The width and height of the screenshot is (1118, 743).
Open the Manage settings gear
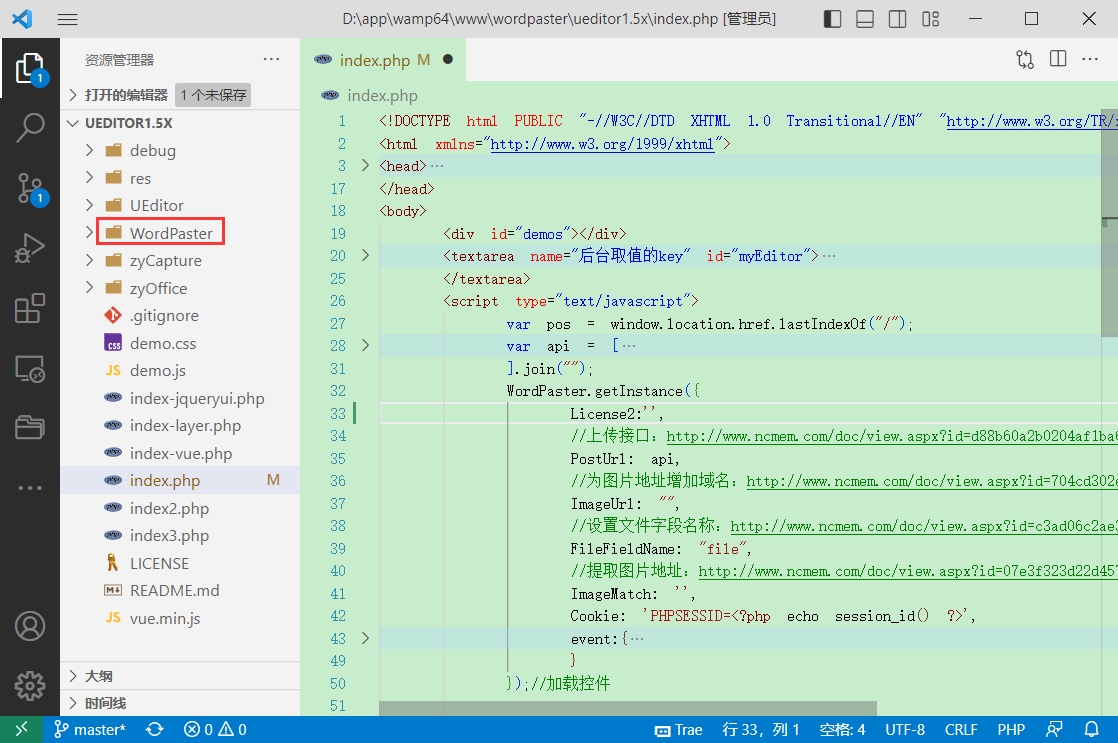click(30, 686)
